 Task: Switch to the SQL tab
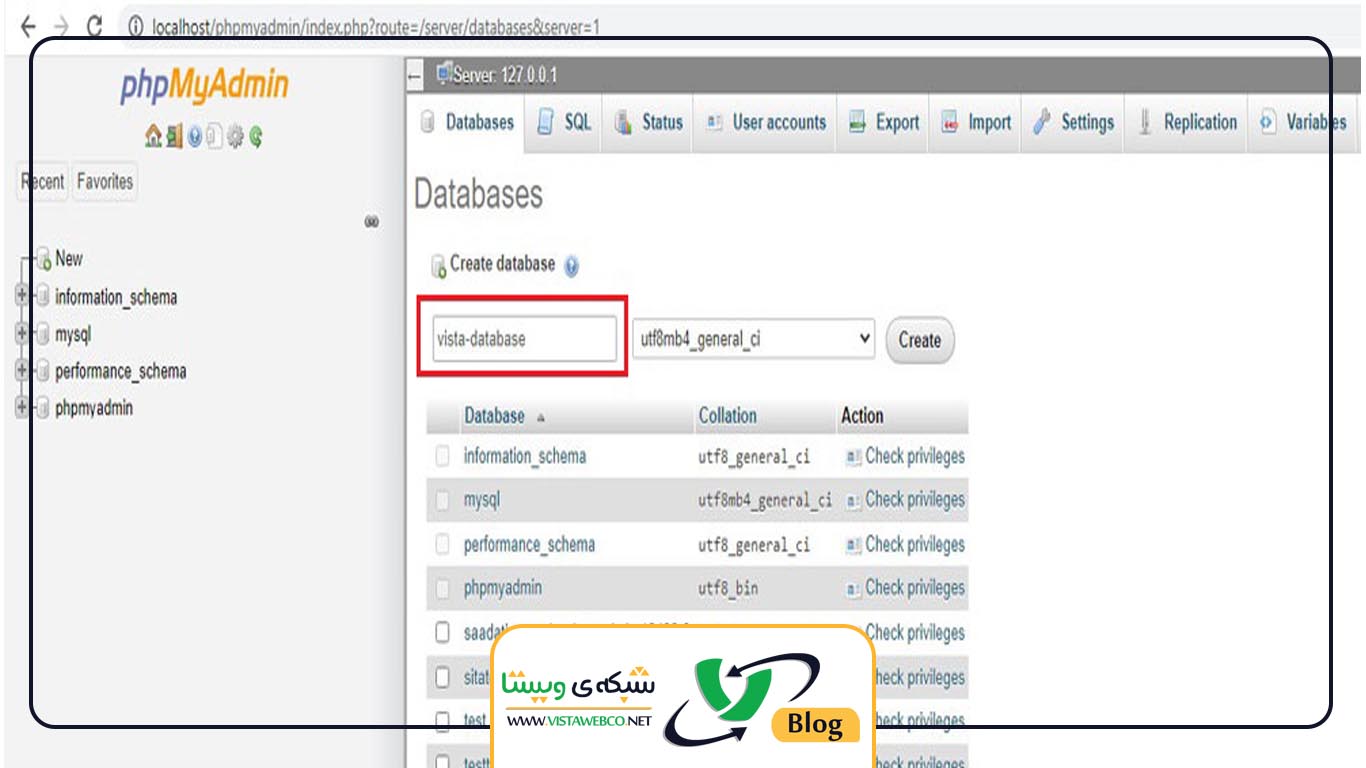(x=565, y=123)
